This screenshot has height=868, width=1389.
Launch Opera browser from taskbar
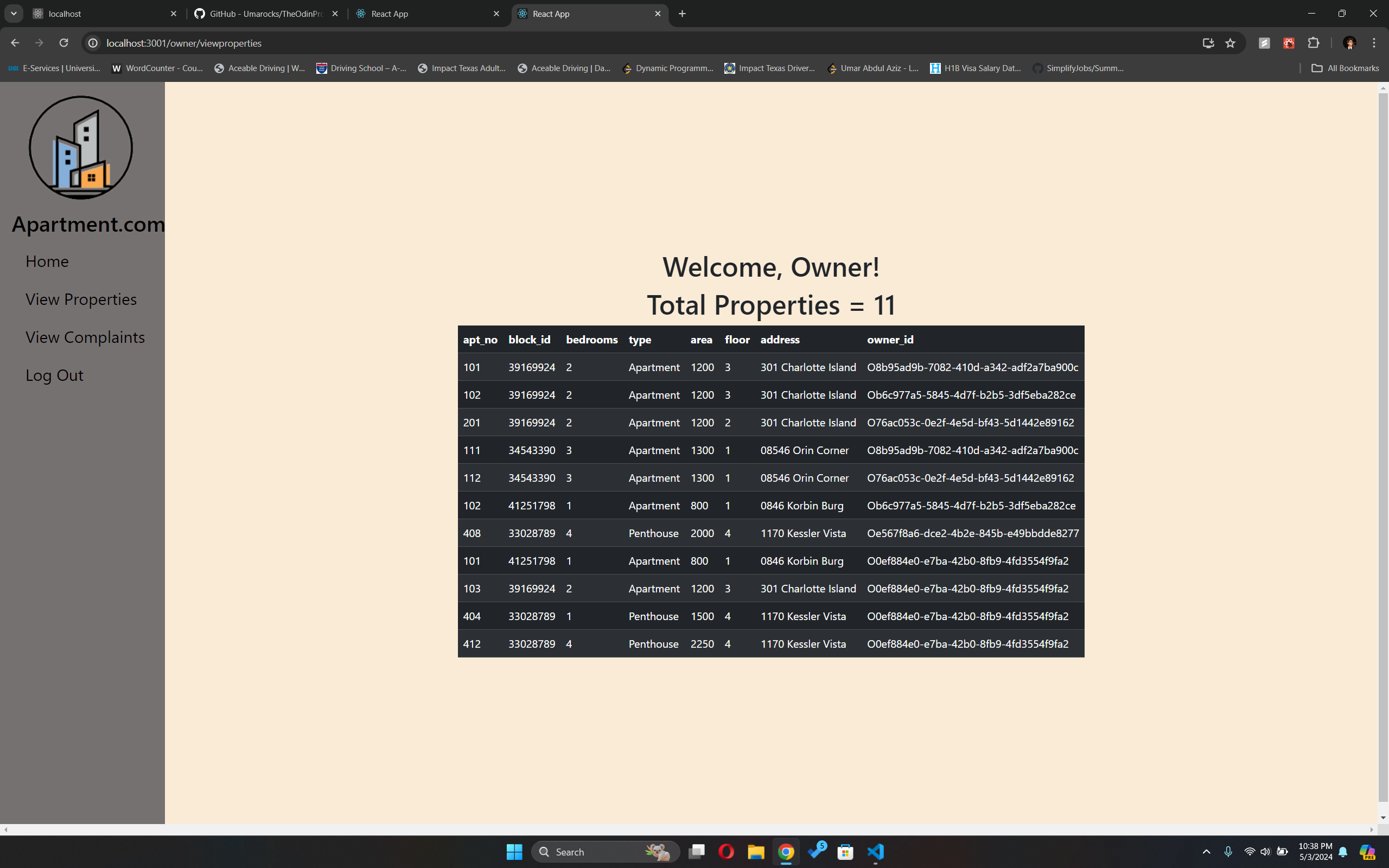coord(726,851)
